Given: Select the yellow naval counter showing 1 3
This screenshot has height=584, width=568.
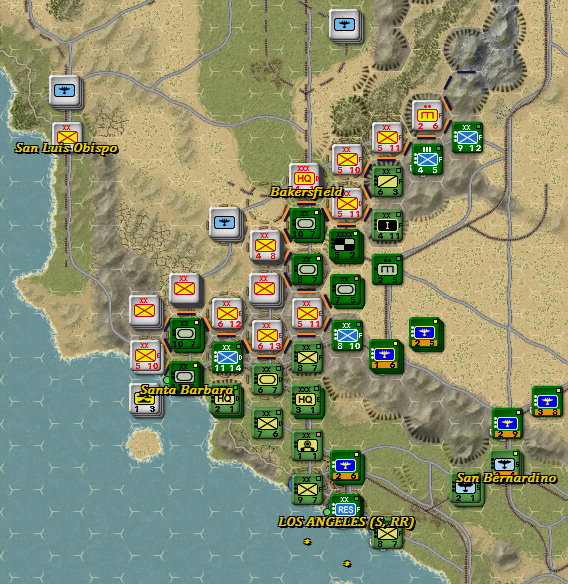Looking at the screenshot, I should [145, 400].
